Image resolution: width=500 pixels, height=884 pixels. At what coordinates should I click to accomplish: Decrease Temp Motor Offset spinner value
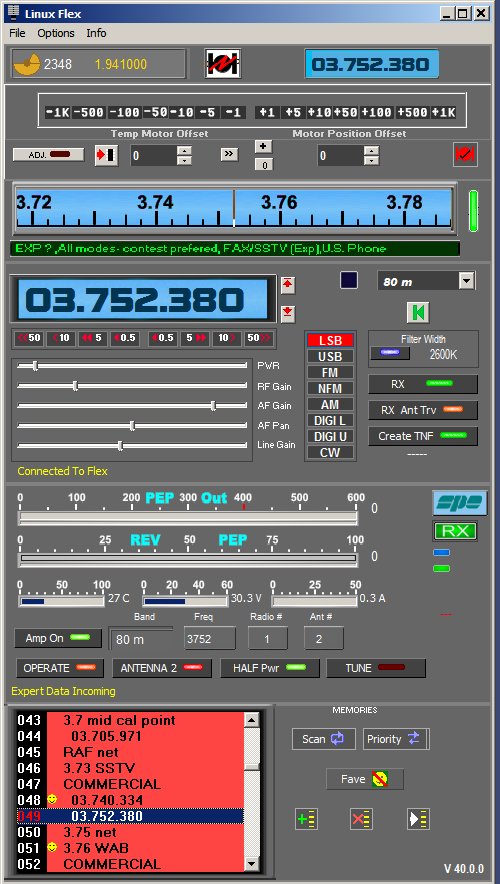(184, 160)
